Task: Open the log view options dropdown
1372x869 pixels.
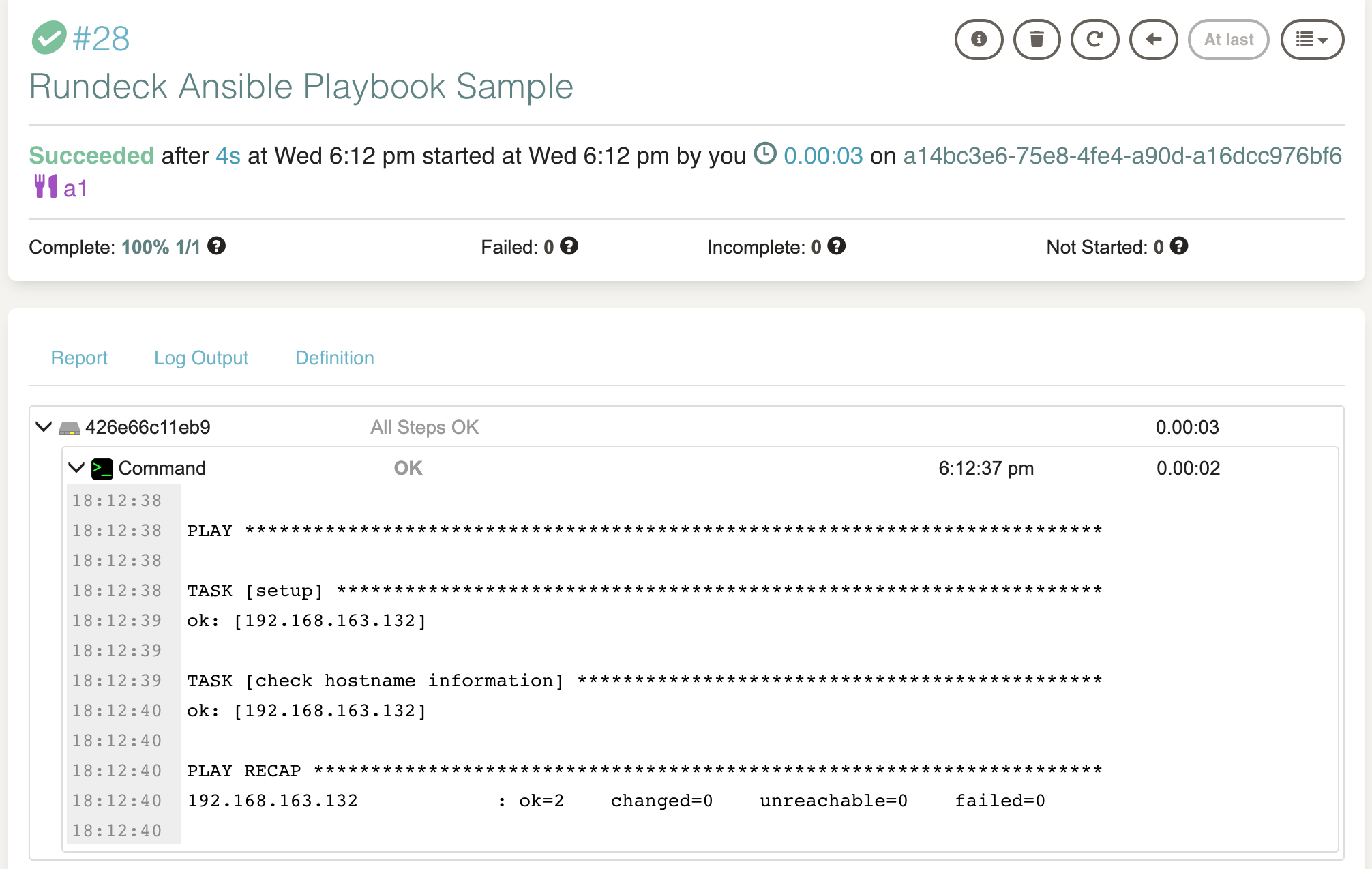Action: coord(1311,40)
